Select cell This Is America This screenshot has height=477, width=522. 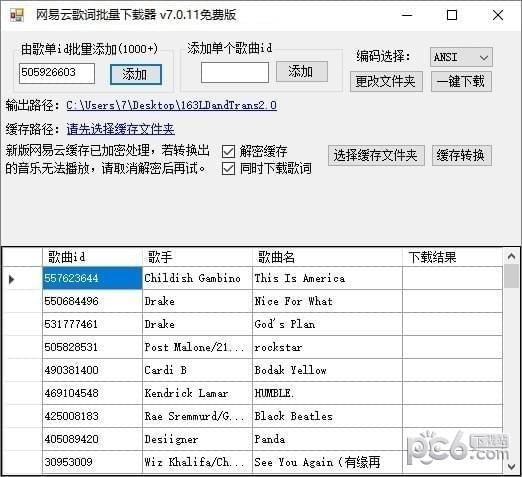(x=327, y=278)
